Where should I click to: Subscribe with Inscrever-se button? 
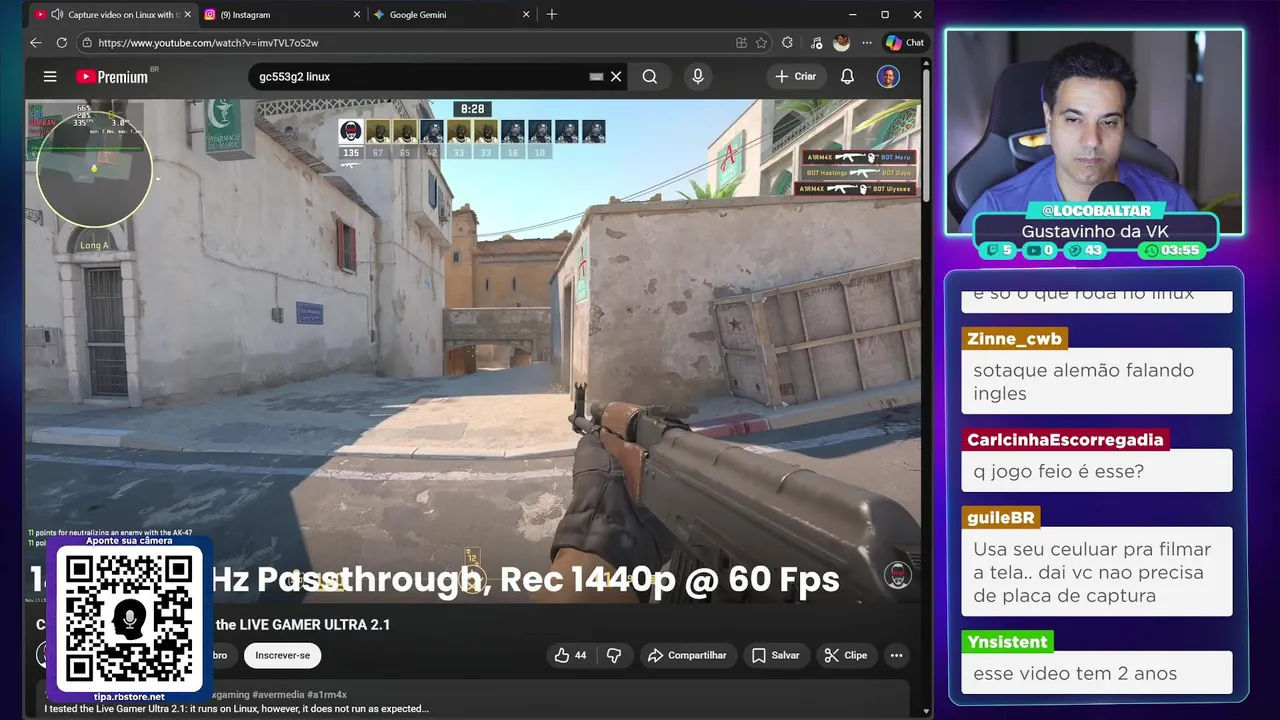pos(282,655)
